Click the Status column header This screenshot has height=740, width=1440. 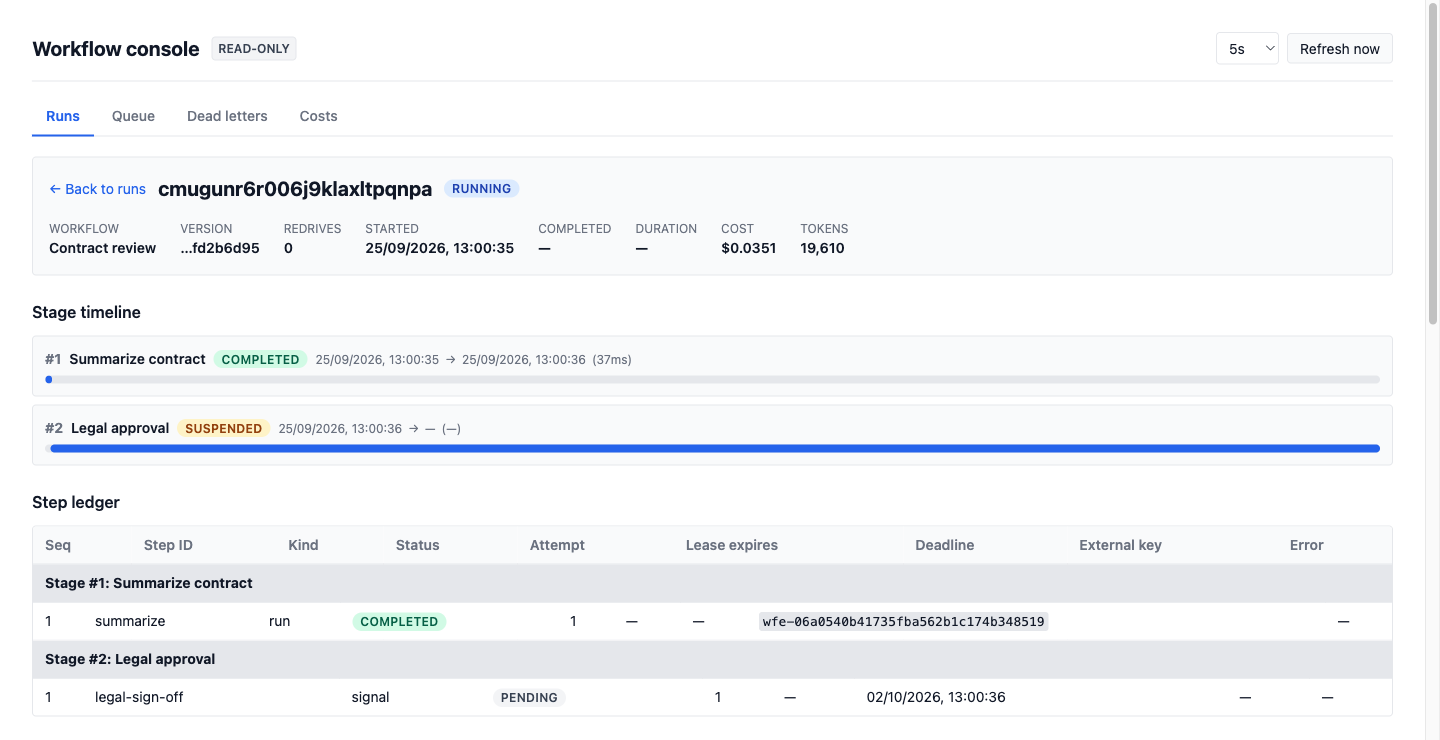pos(417,545)
